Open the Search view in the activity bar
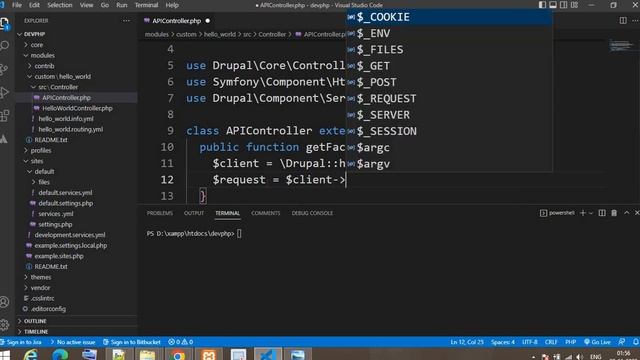 [x=4, y=45]
